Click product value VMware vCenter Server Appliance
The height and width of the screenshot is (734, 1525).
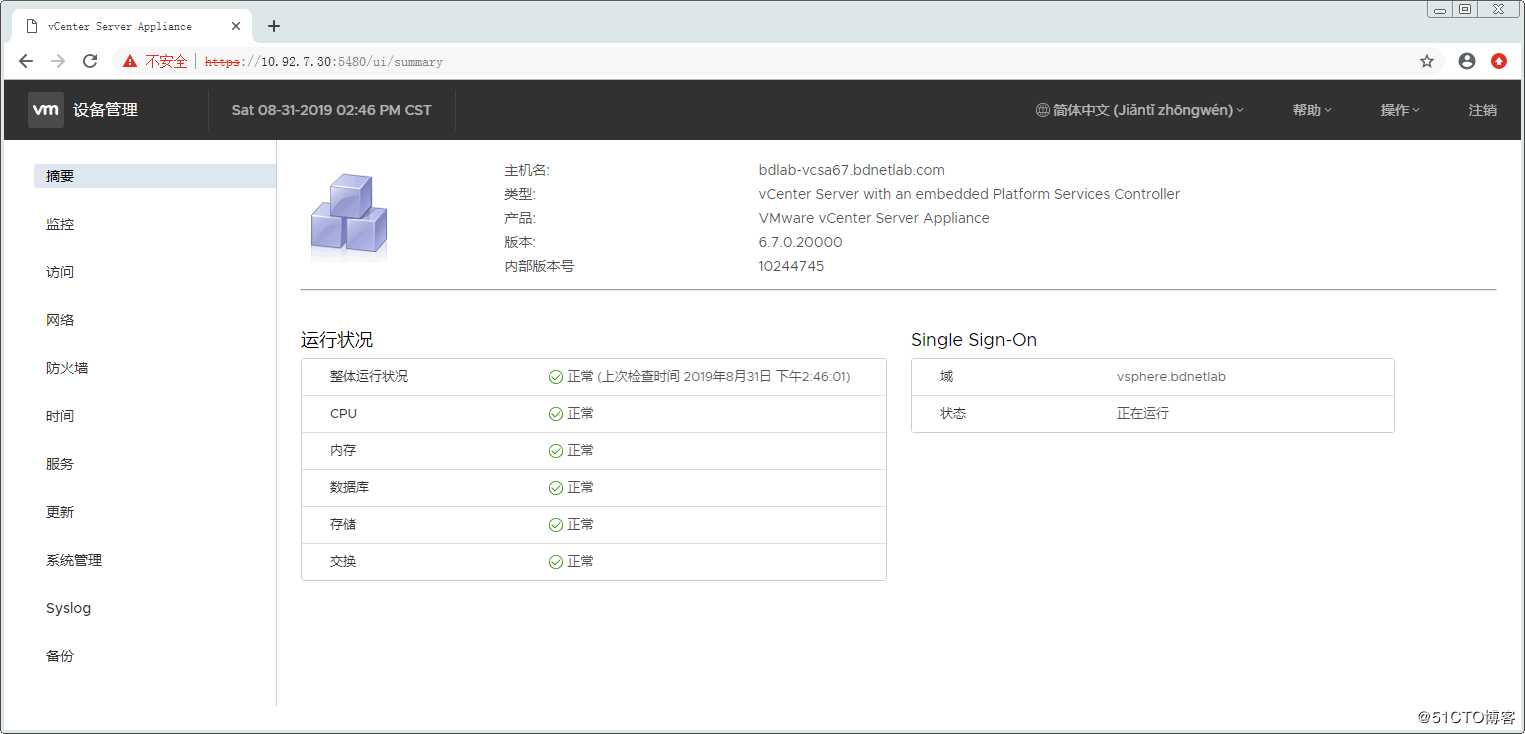[x=874, y=218]
